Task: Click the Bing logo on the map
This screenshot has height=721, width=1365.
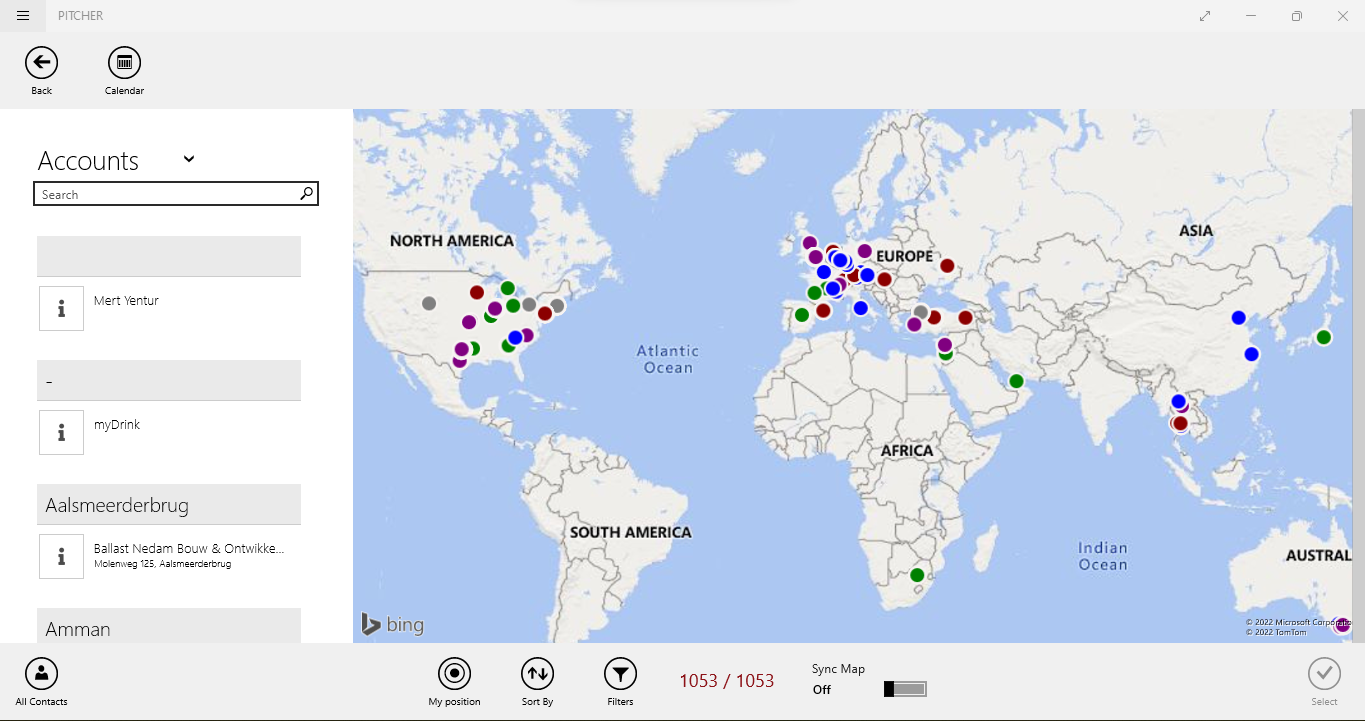Action: (392, 623)
